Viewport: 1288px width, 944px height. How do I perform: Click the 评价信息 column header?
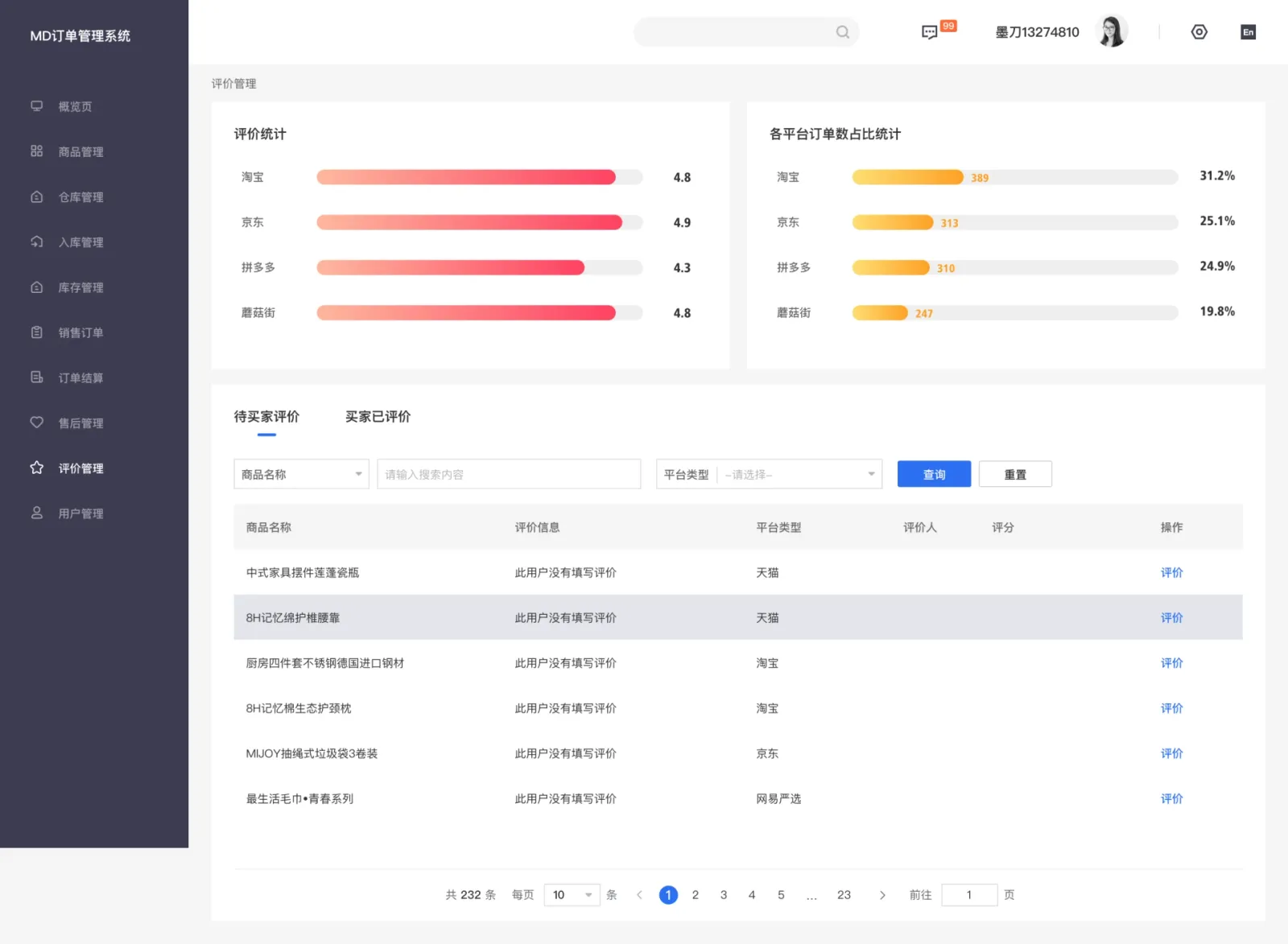[537, 527]
